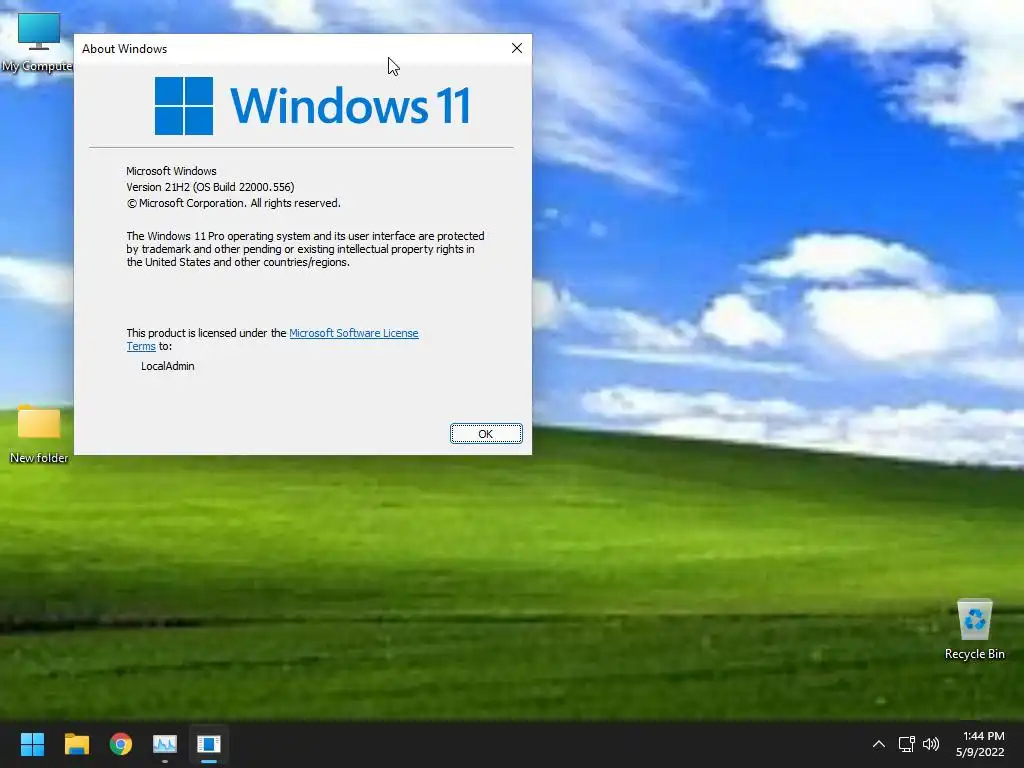
Task: Open File Explorer from the taskbar
Action: 76,744
